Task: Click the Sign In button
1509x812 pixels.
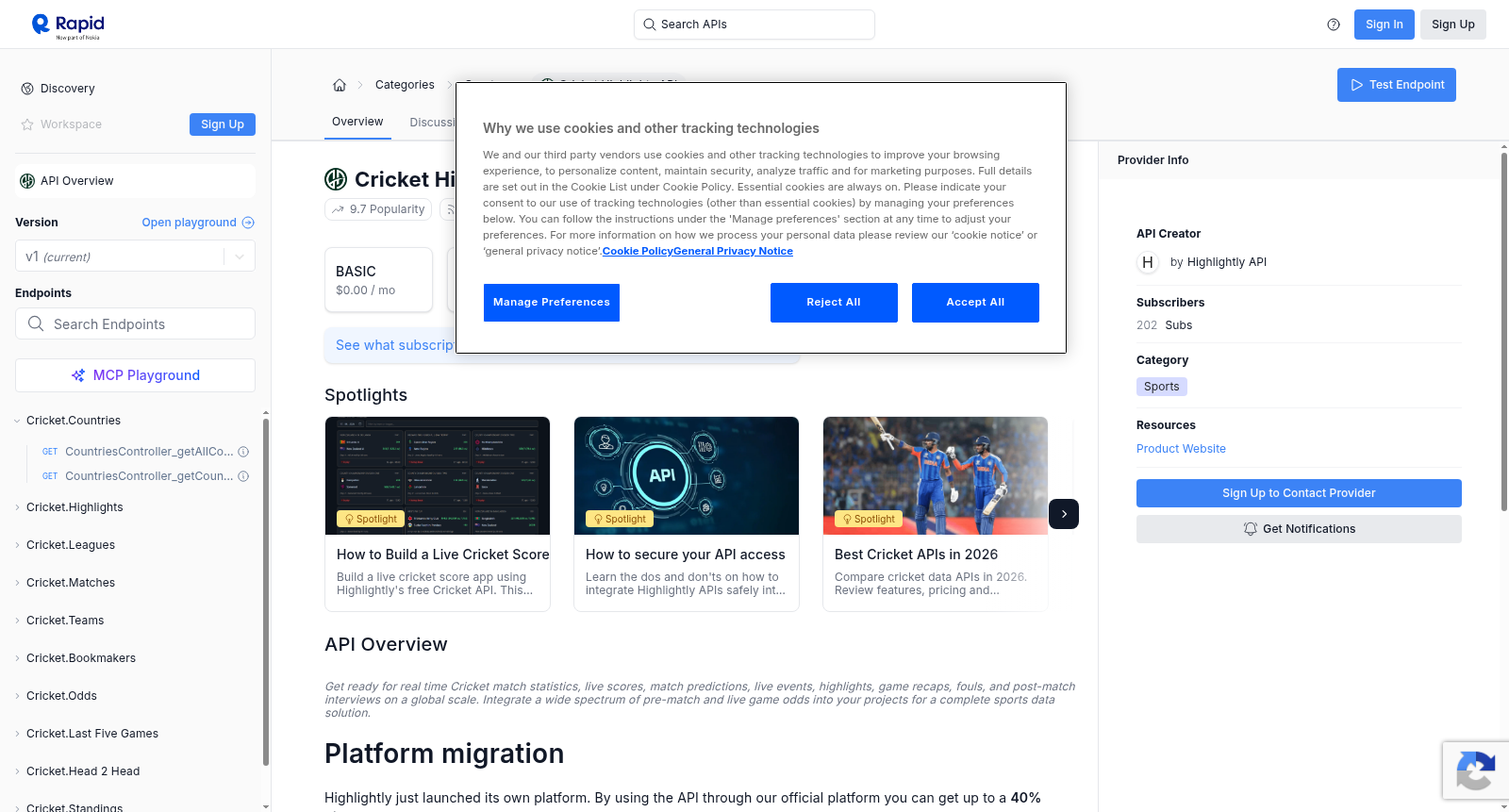Action: (1385, 25)
